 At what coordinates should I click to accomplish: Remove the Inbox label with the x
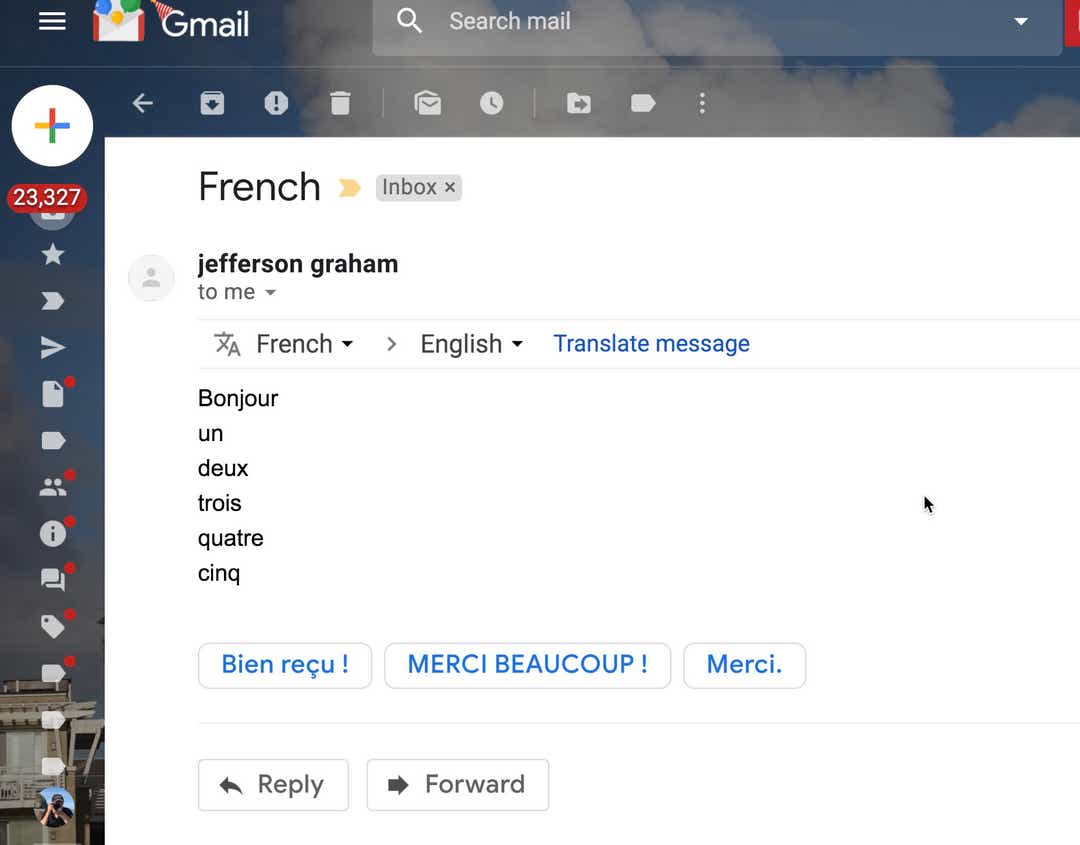[x=450, y=187]
